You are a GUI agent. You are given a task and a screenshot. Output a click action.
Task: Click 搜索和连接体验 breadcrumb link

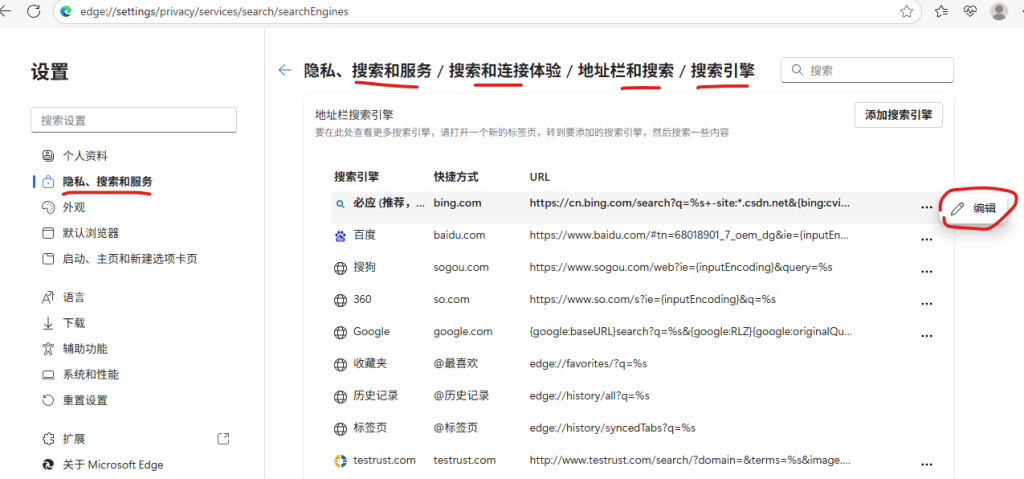[505, 71]
